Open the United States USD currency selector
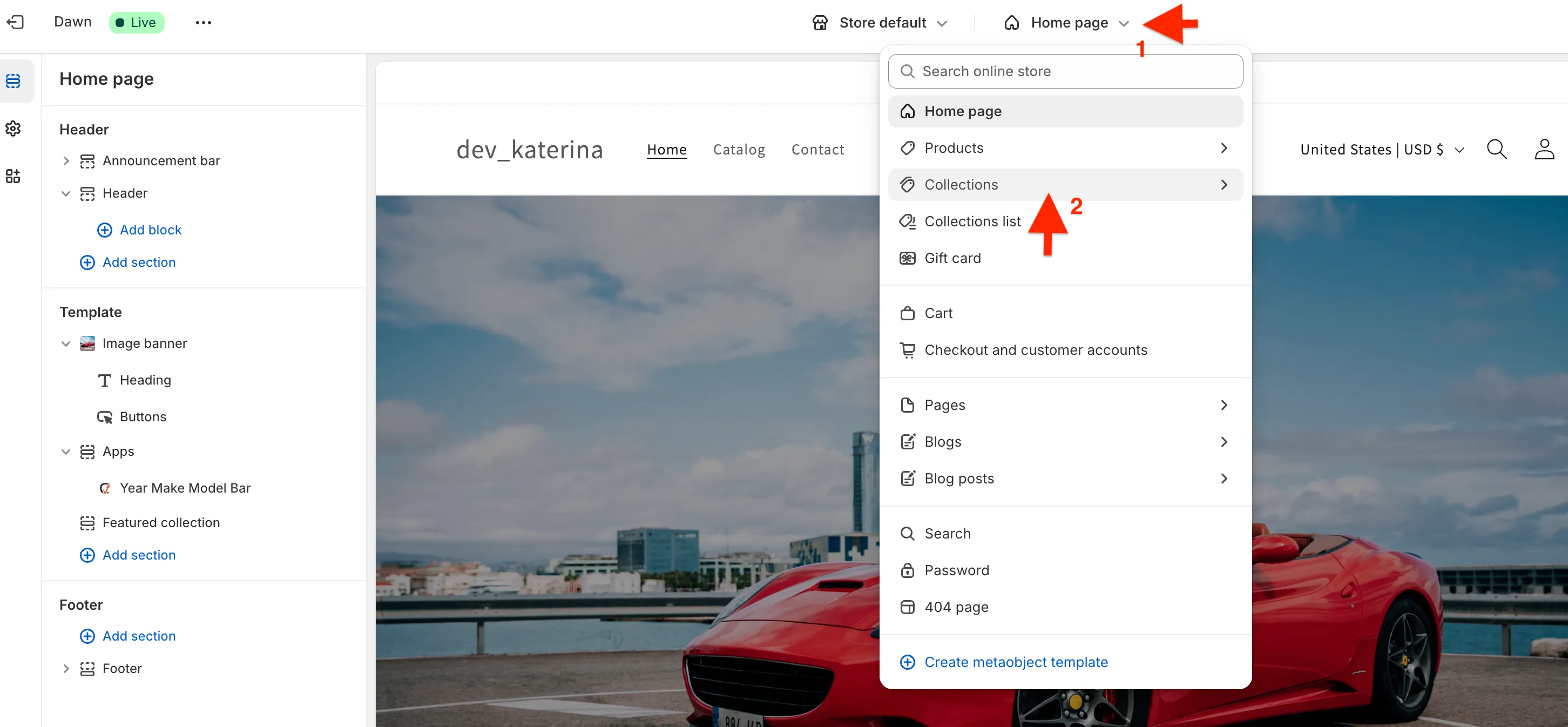Viewport: 1568px width, 727px height. [1382, 149]
